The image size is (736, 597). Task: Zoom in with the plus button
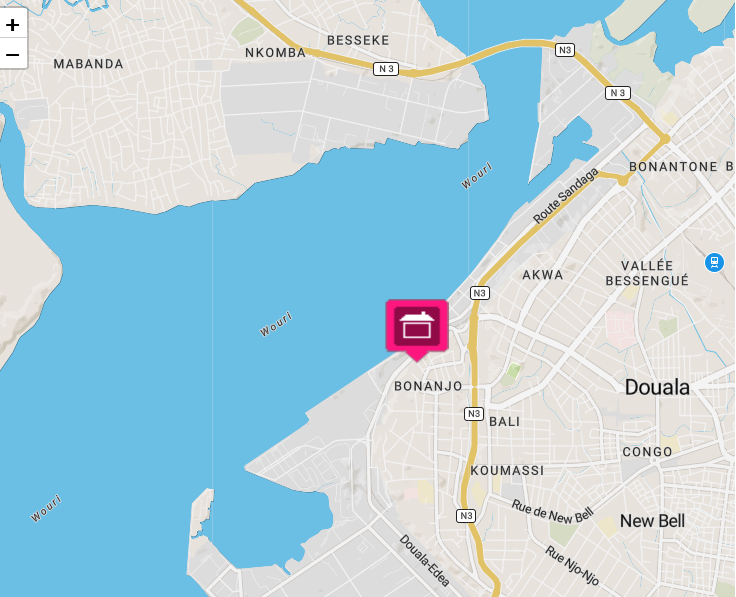13,24
